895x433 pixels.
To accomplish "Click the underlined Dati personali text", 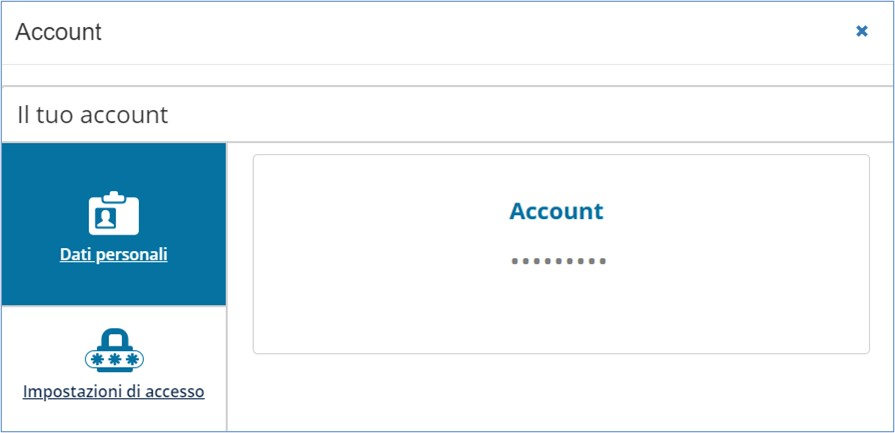I will (x=114, y=254).
